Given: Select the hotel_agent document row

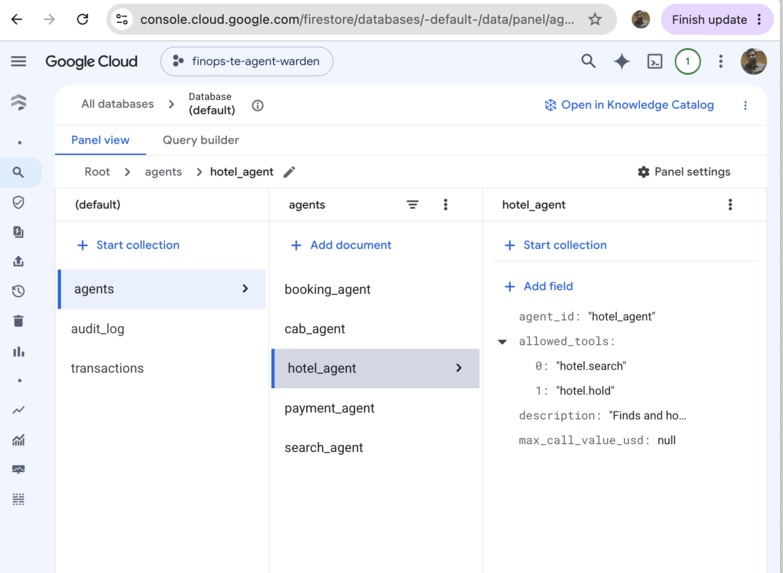Looking at the screenshot, I should (376, 369).
